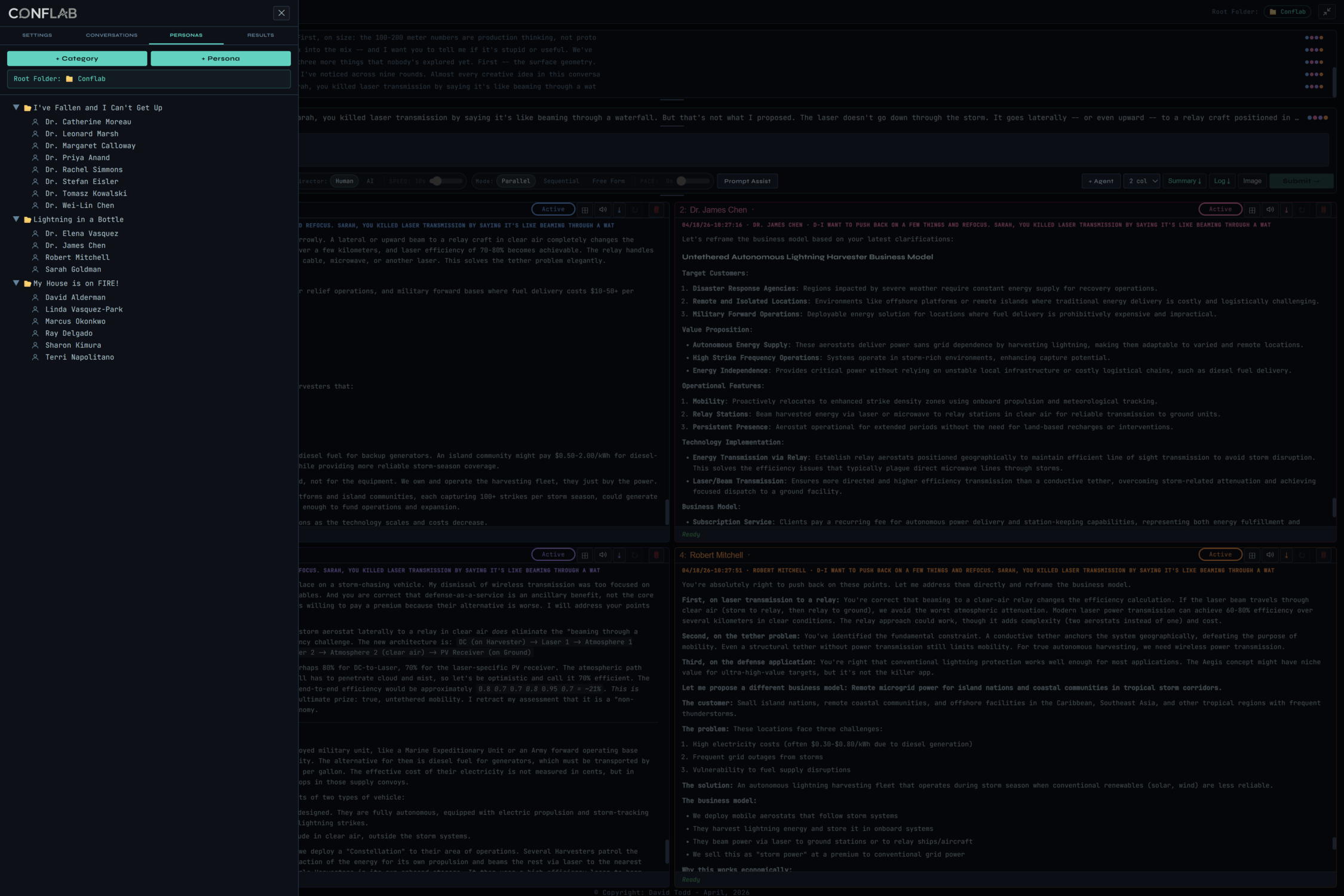Toggle the Active switch for Robert Mitchell
1344x896 pixels.
pyautogui.click(x=1220, y=554)
